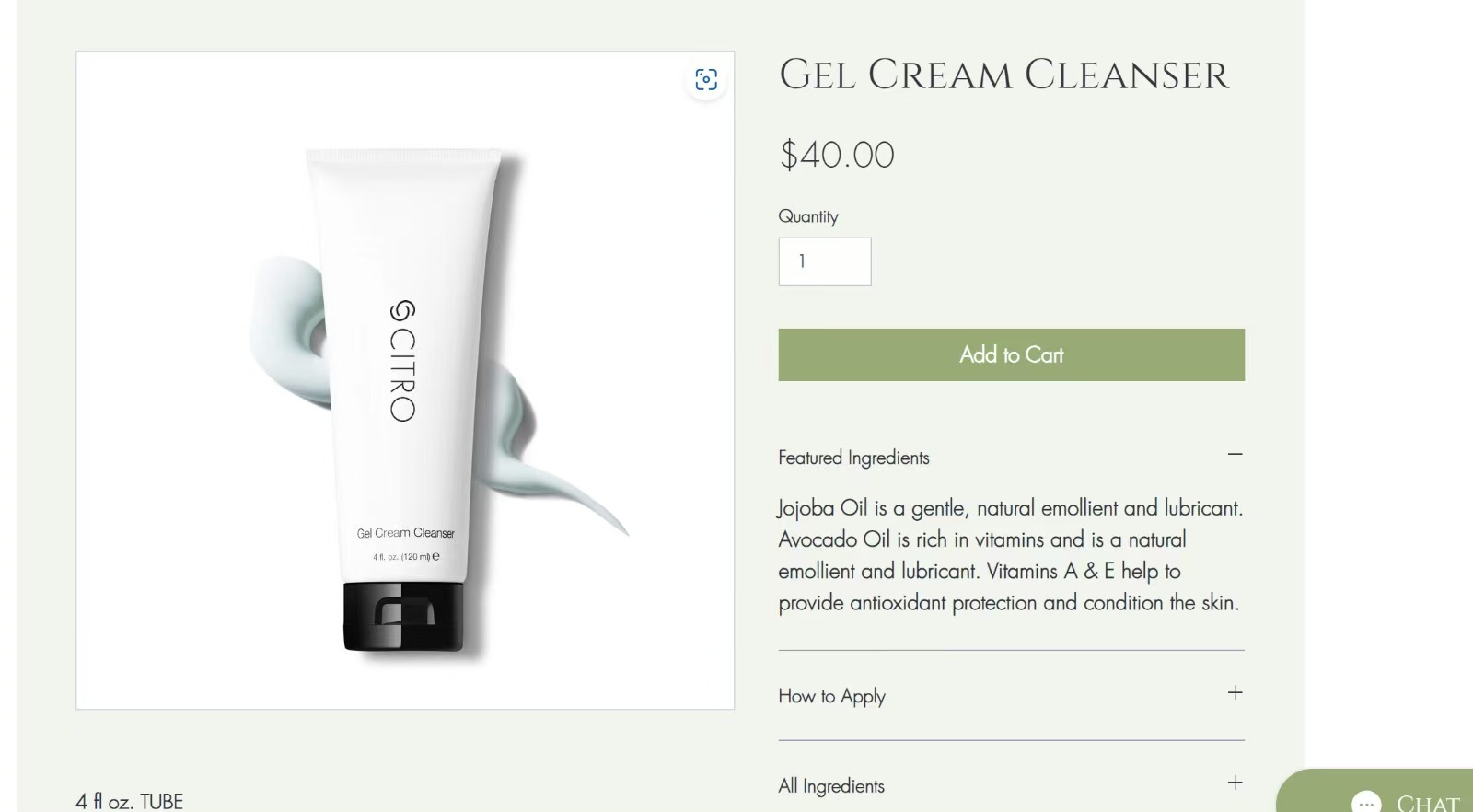Click the Gel Cream Cleanser label on tube

point(406,533)
